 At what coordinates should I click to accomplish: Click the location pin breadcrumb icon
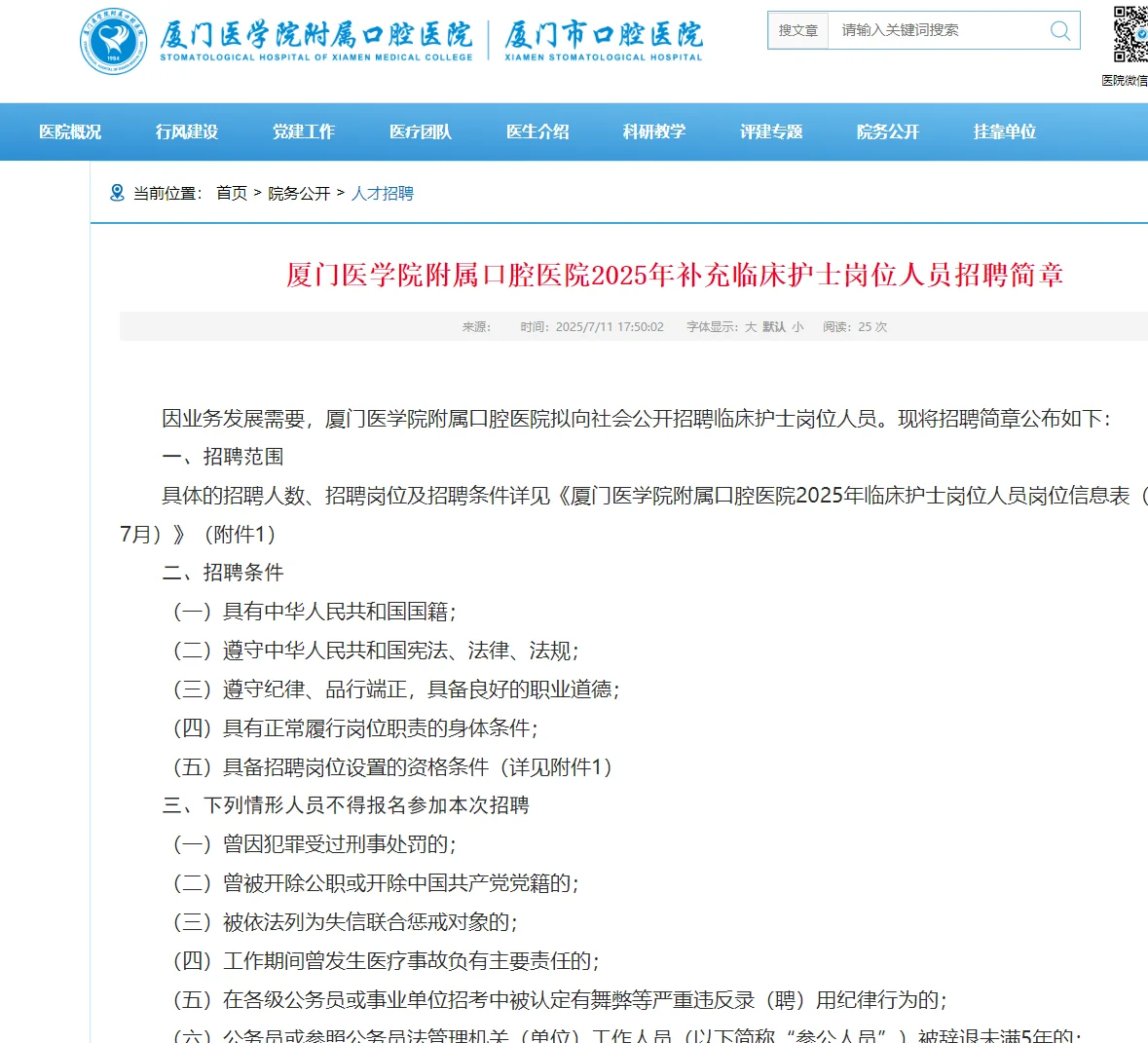coord(117,193)
